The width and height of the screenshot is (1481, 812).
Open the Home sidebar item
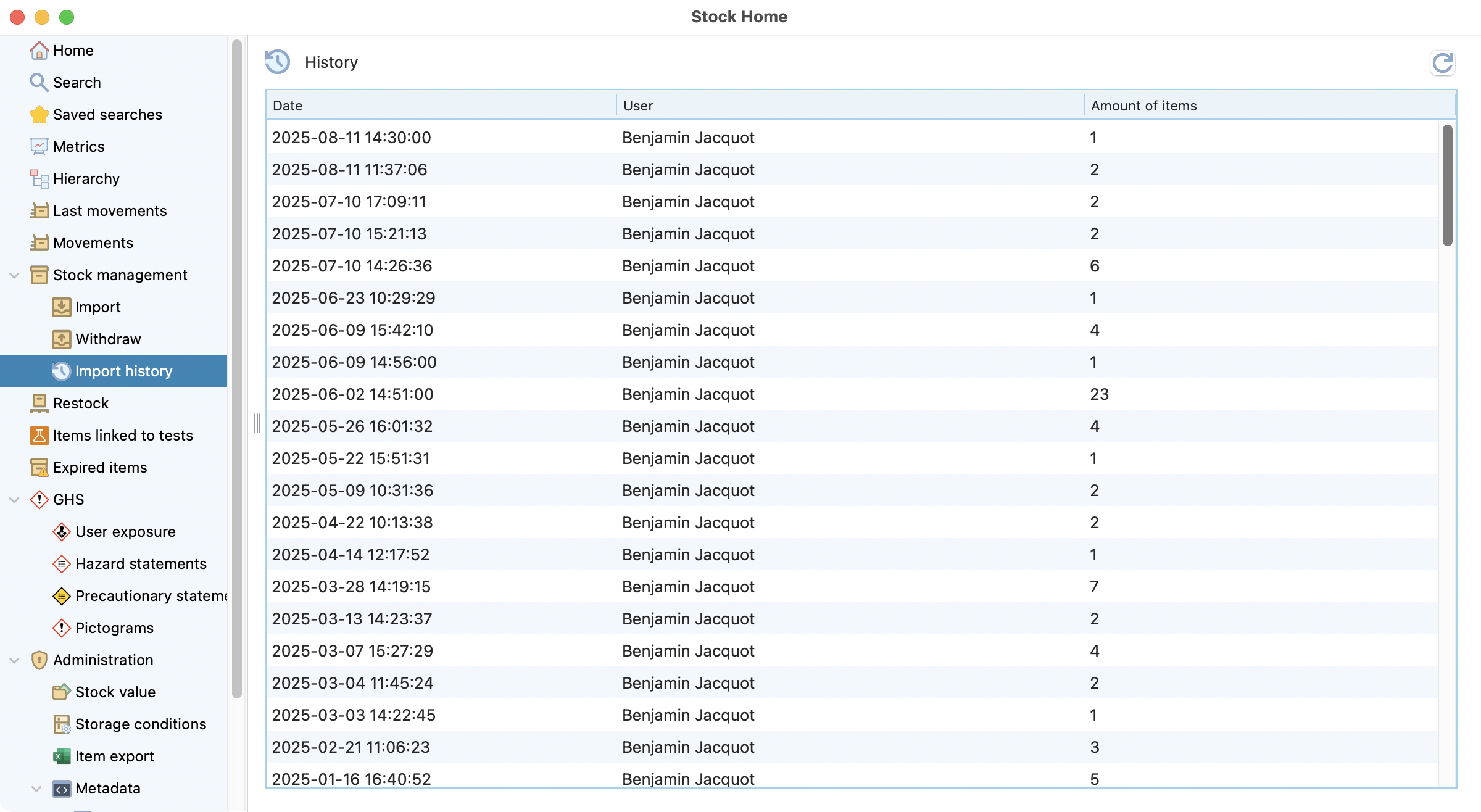point(73,51)
